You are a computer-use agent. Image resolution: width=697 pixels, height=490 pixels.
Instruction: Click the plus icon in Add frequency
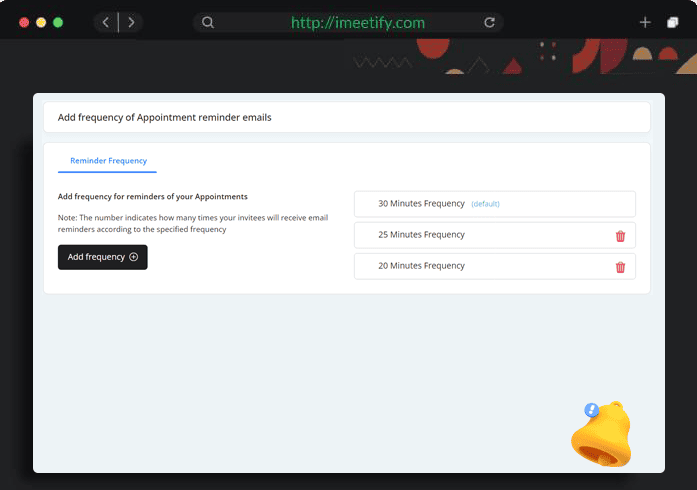tap(134, 257)
